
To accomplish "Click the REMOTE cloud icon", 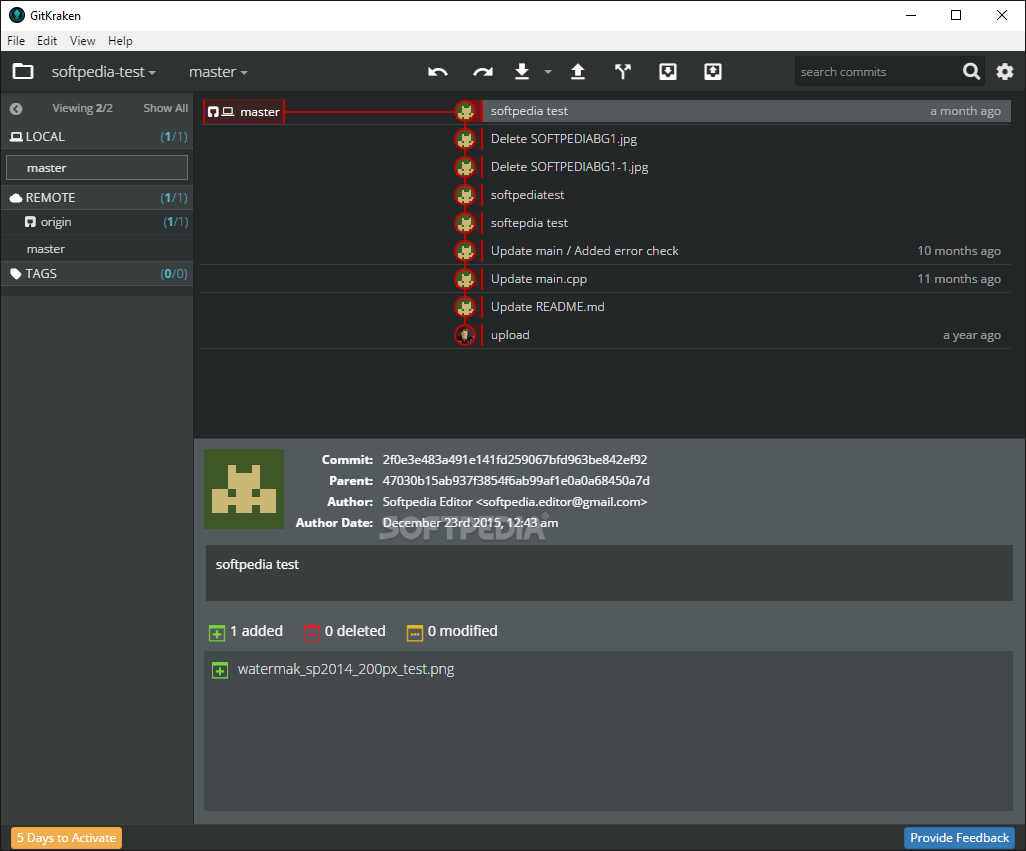I will 16,198.
